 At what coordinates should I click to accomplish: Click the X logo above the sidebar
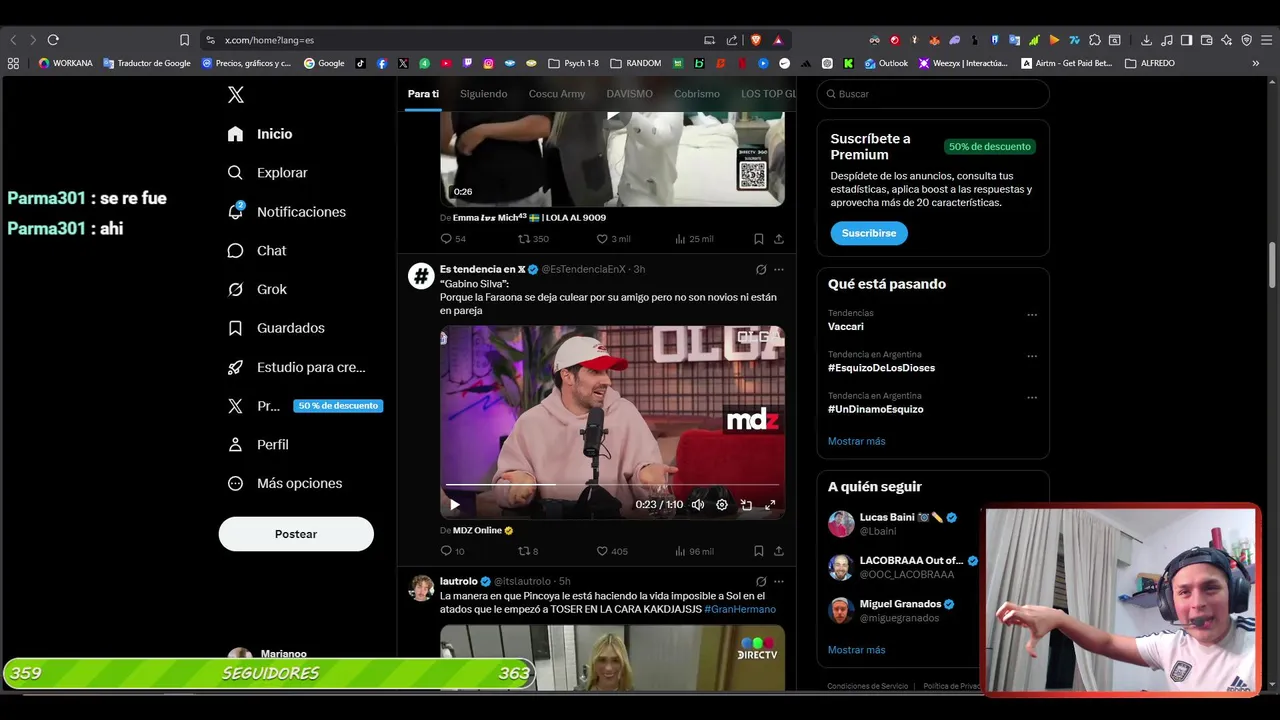click(x=235, y=95)
